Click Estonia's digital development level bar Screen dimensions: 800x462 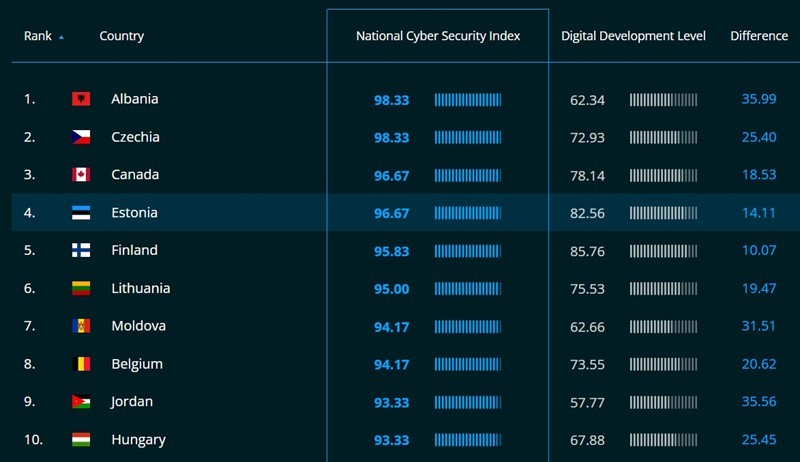coord(663,213)
